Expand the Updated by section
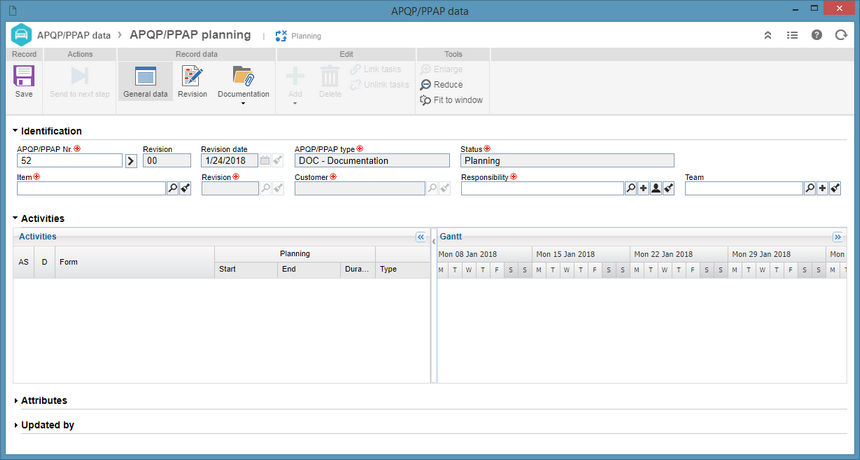Screen dimensions: 860x460 click(x=15, y=425)
